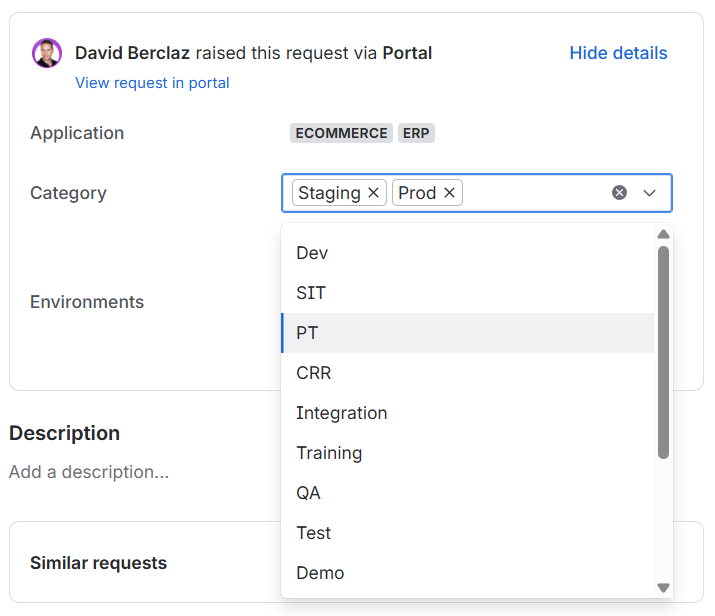Select Dev from the dropdown list
715x616 pixels.
[x=468, y=253]
